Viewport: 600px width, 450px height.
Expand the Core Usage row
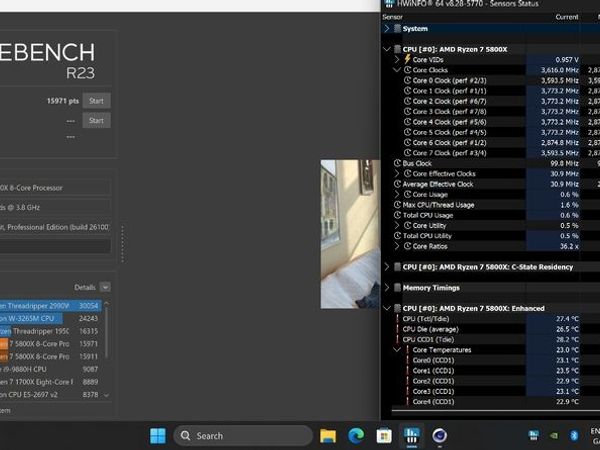[x=397, y=194]
